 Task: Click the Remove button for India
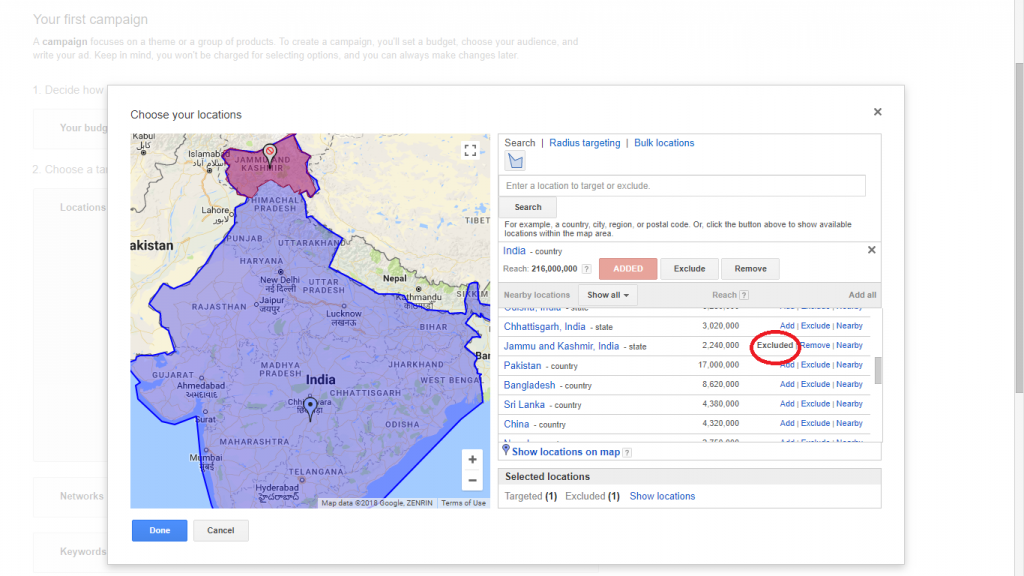[x=750, y=269]
